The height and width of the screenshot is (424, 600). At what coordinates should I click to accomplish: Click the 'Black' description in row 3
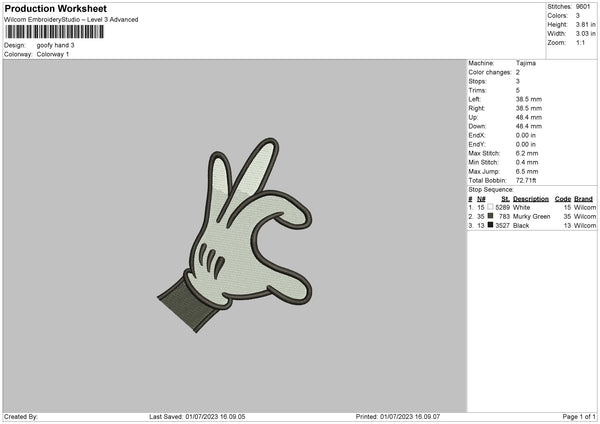pos(521,225)
